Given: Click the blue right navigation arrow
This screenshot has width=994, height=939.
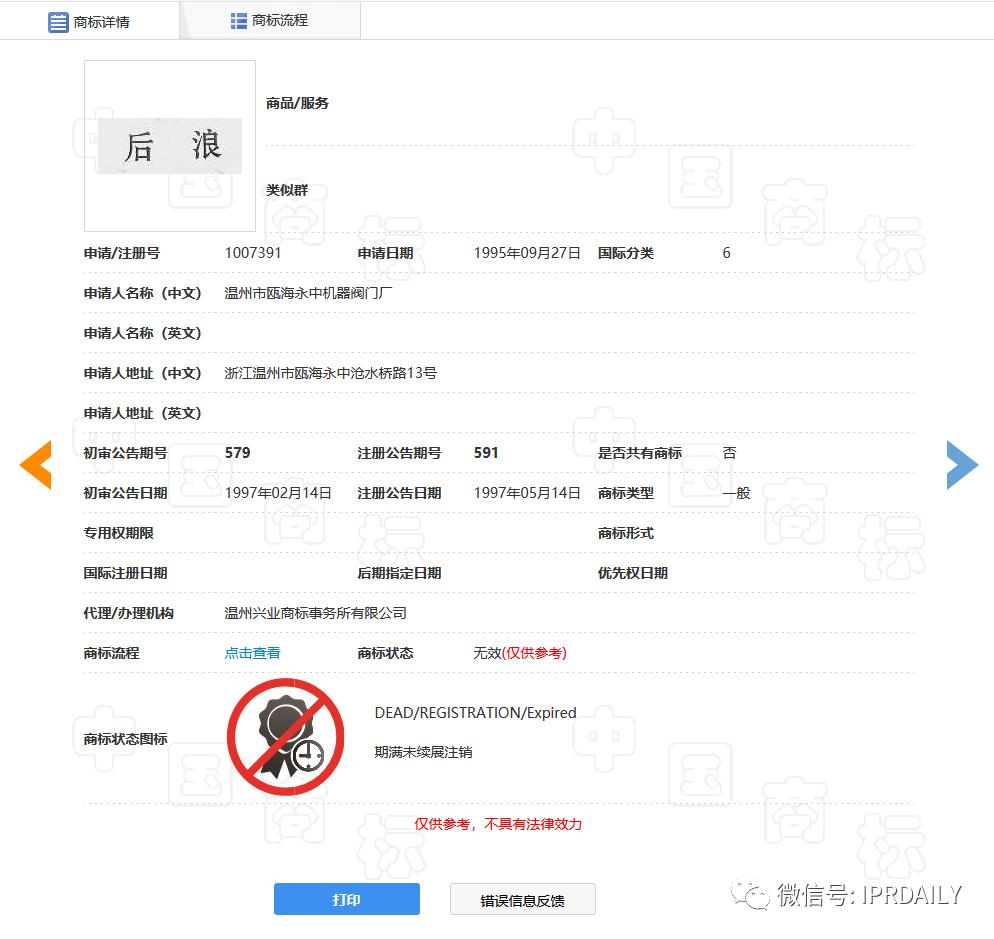Looking at the screenshot, I should pyautogui.click(x=960, y=464).
